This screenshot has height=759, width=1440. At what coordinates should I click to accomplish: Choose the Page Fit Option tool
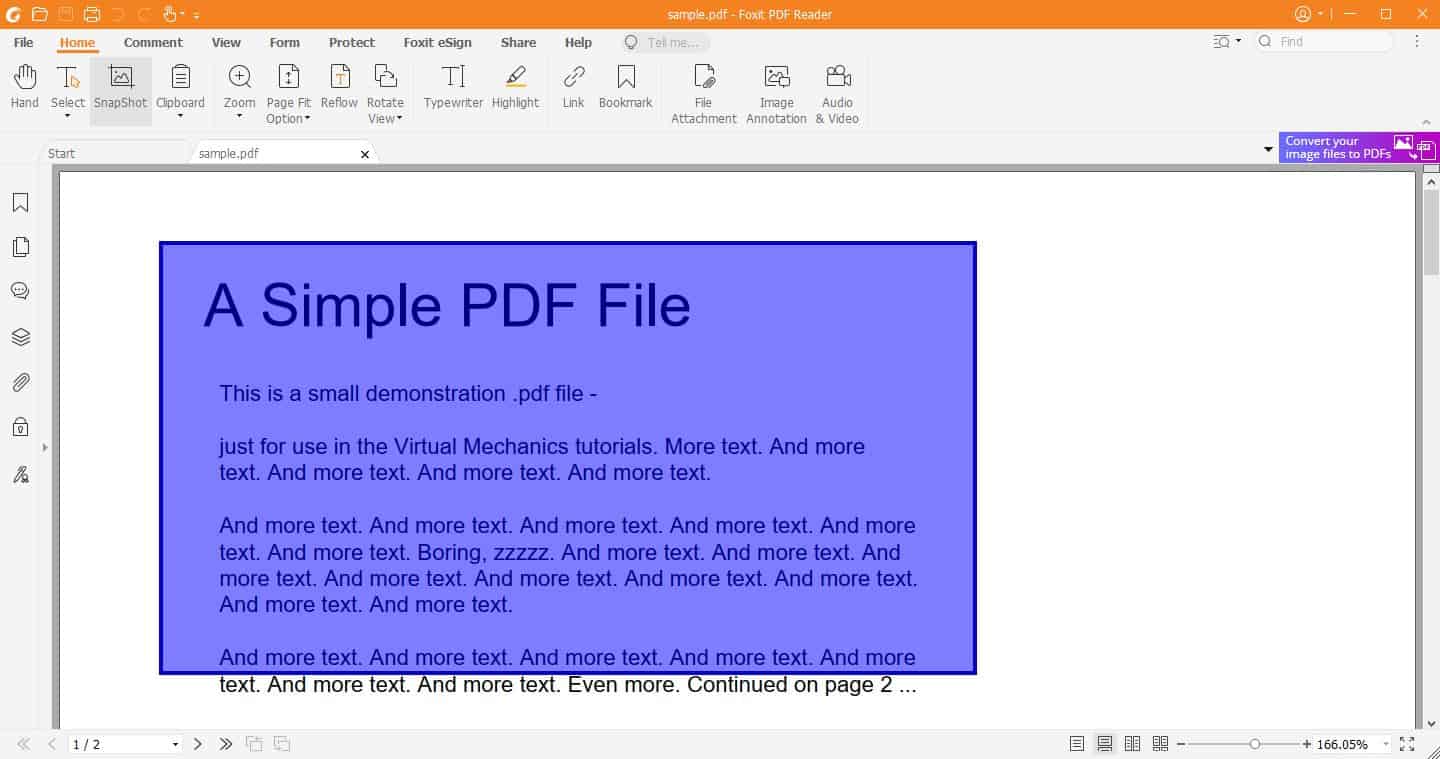coord(288,94)
